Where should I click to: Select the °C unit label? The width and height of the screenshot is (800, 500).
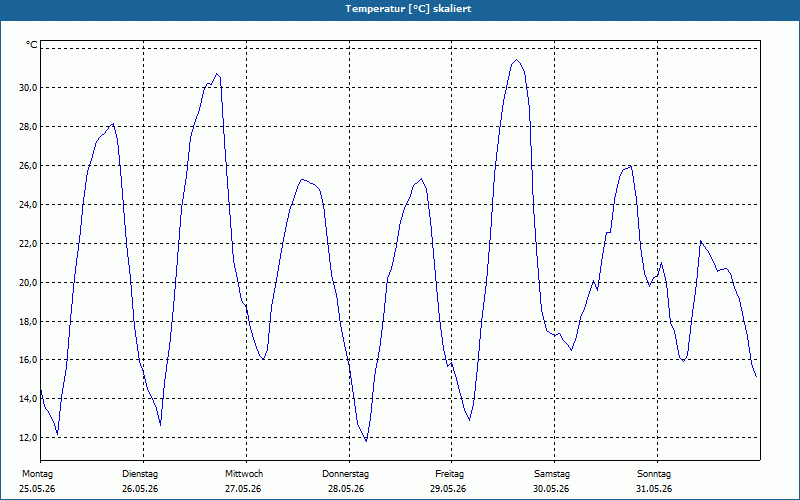(32, 45)
